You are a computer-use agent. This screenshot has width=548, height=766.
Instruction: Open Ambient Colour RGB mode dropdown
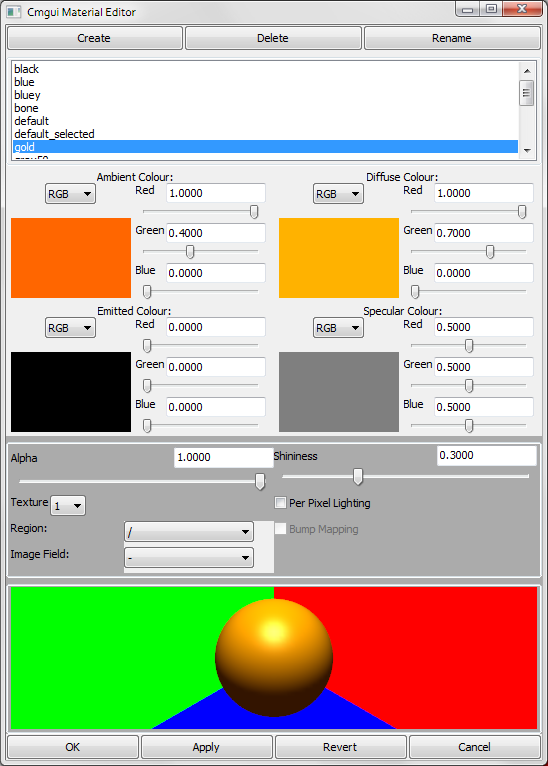tap(70, 194)
